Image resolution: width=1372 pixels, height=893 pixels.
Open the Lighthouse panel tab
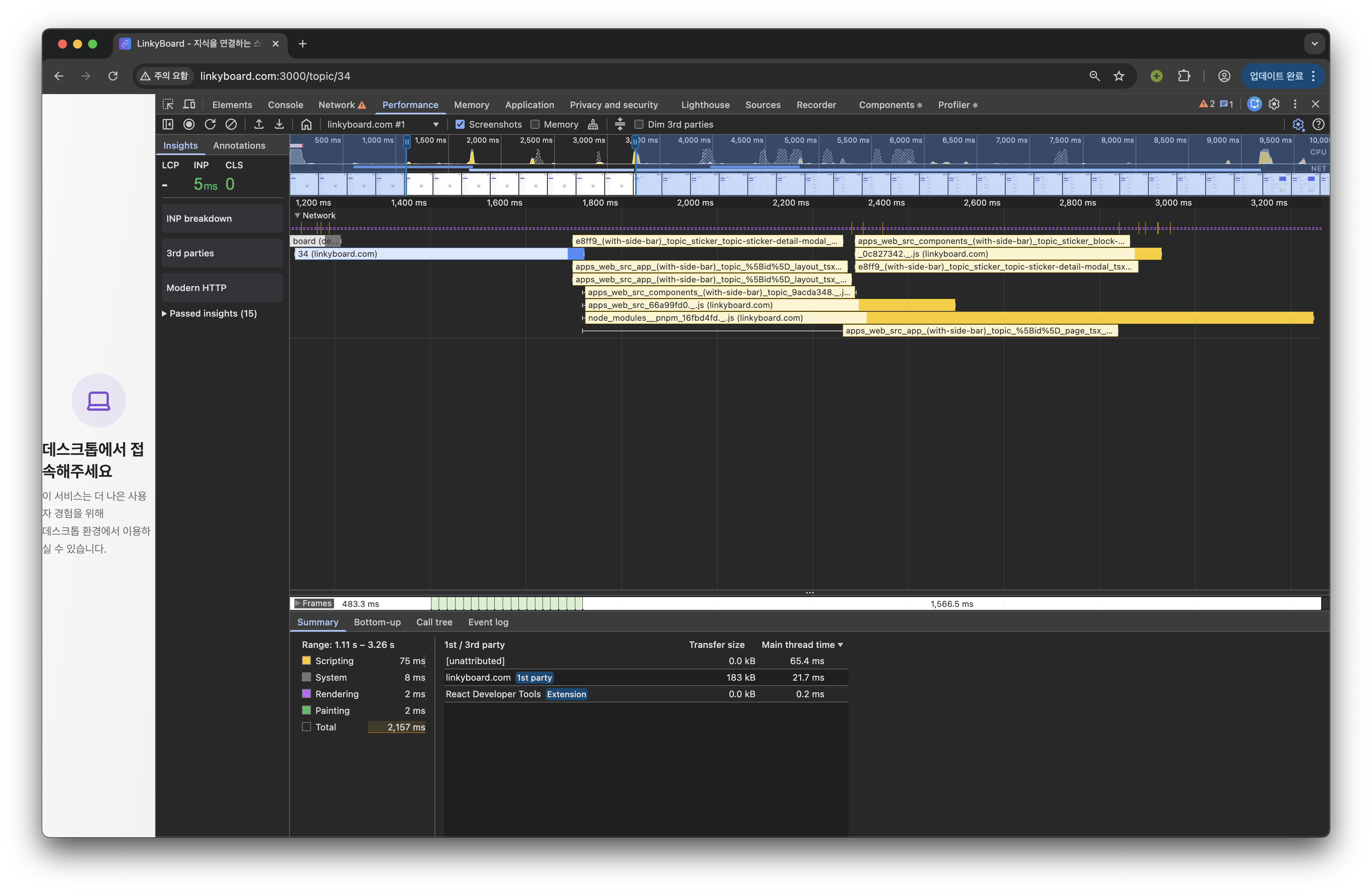point(705,104)
